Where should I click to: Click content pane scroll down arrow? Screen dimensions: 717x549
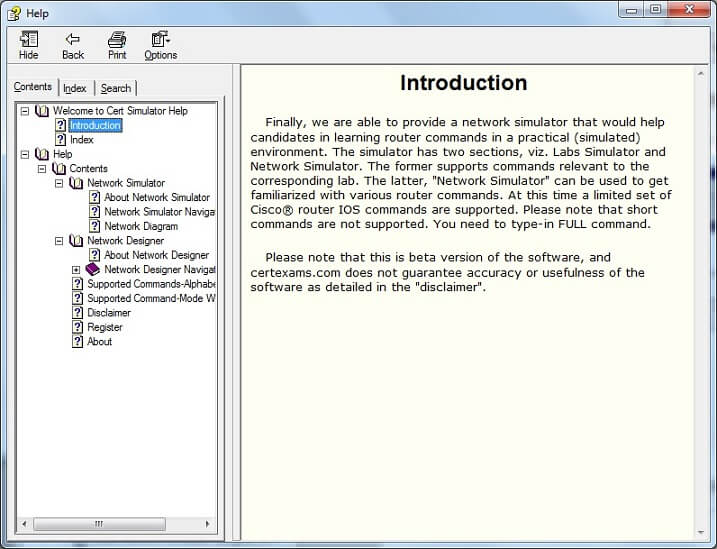(701, 533)
